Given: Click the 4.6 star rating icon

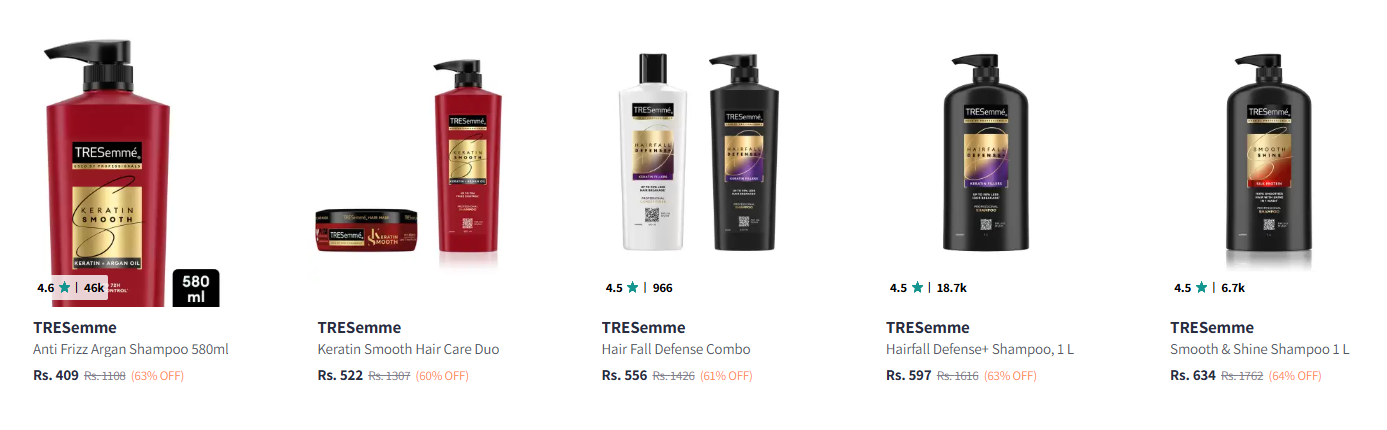Looking at the screenshot, I should pos(64,288).
